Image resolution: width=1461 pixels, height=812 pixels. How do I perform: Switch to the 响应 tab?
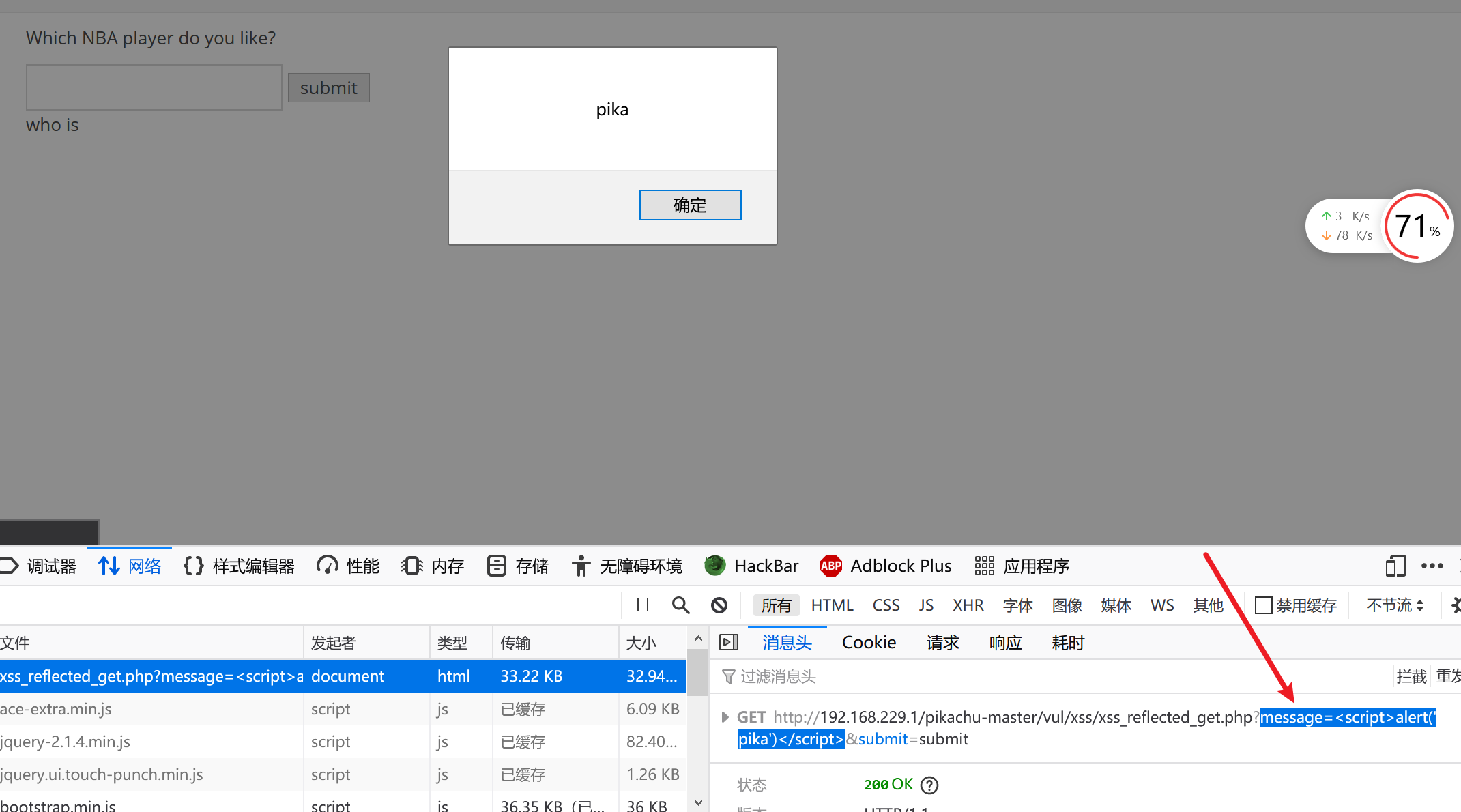tap(1005, 642)
